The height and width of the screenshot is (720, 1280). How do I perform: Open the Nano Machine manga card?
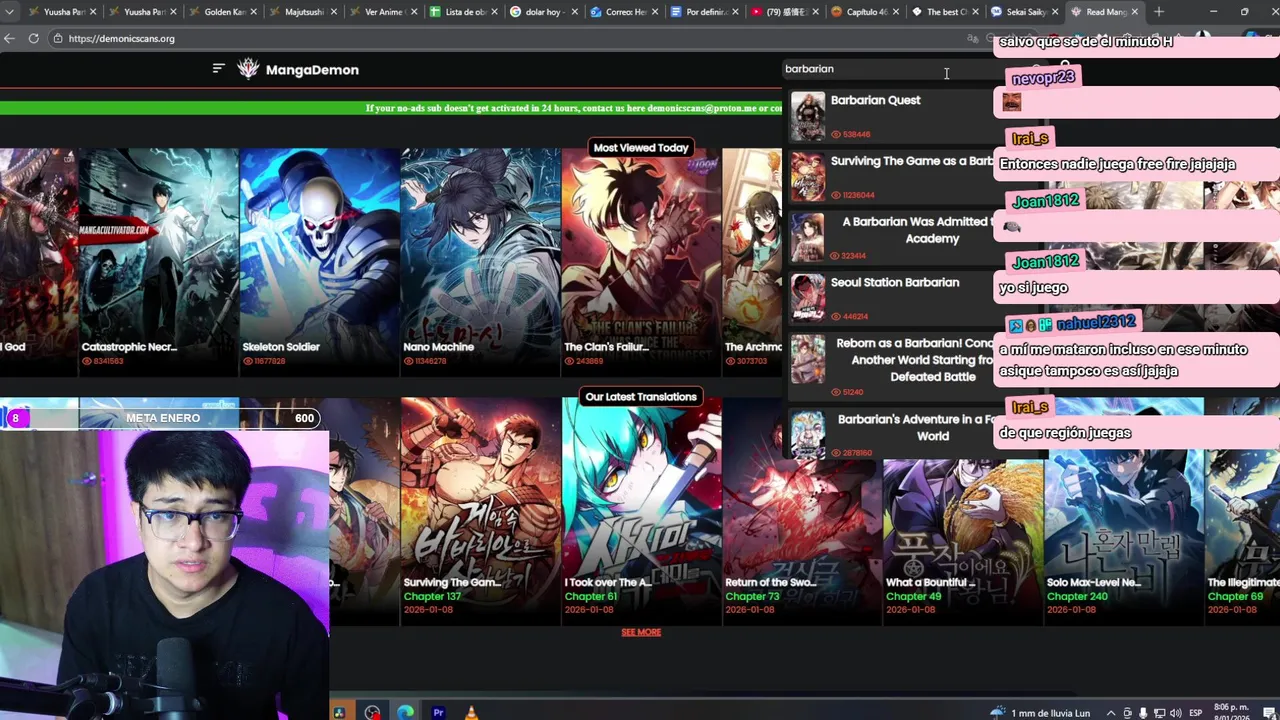pos(481,262)
